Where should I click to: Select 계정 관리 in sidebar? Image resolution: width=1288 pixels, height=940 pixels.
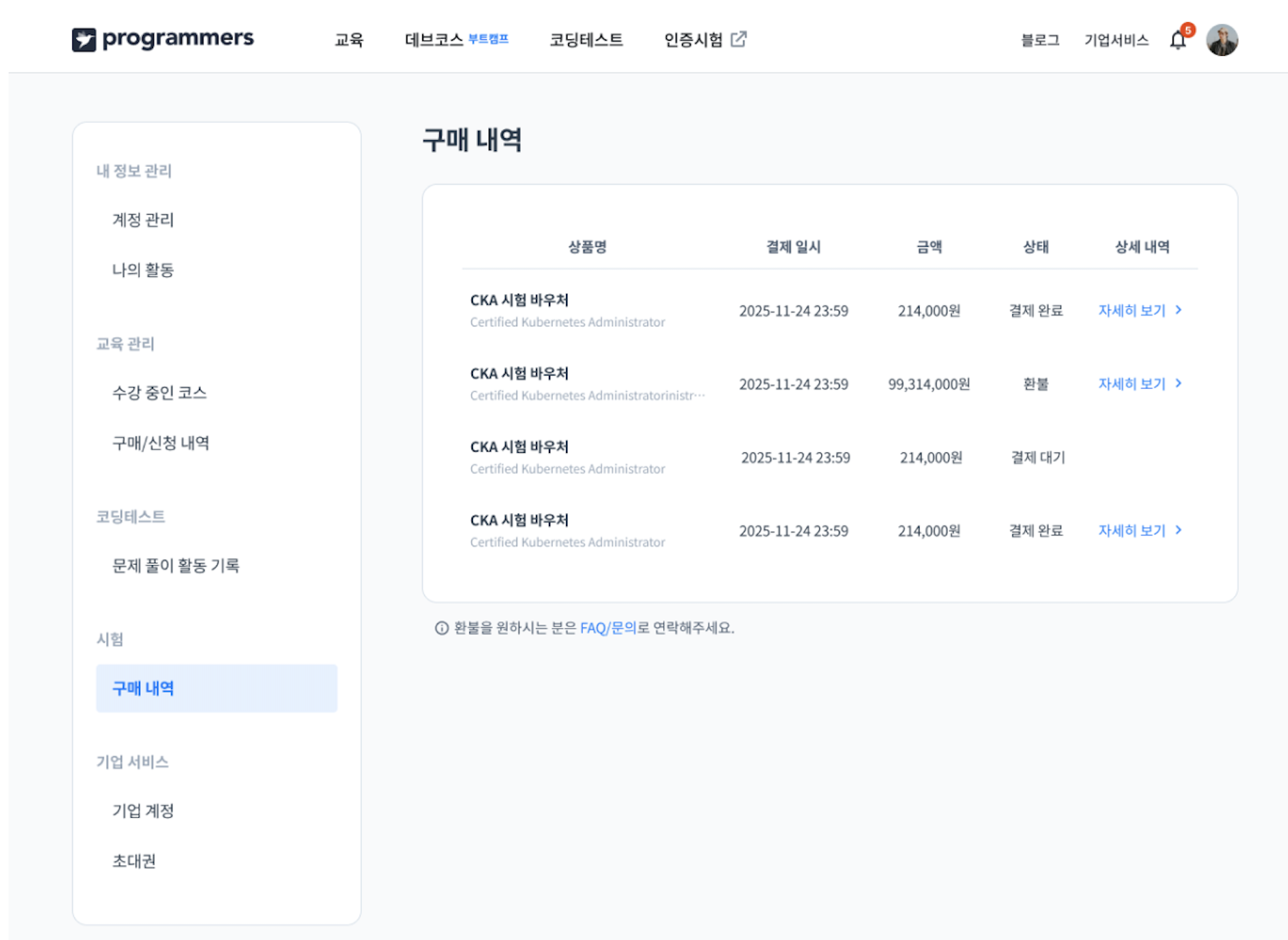(143, 220)
